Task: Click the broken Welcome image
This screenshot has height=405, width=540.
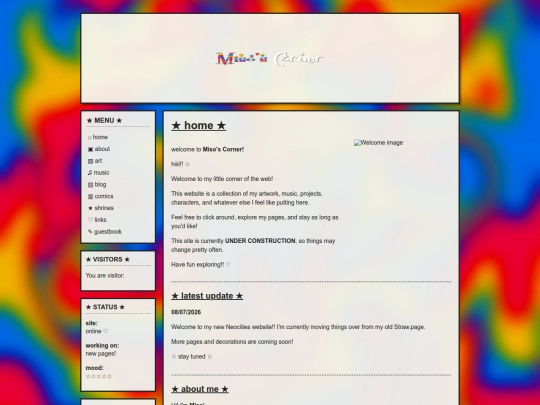Action: click(x=378, y=143)
